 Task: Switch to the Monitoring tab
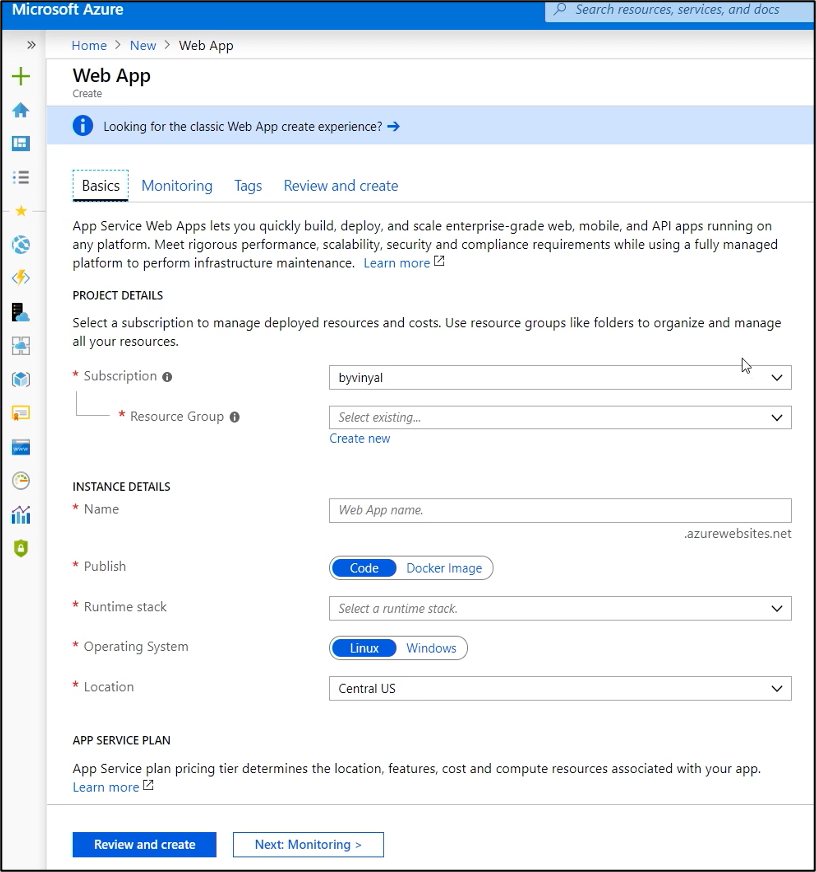point(177,186)
